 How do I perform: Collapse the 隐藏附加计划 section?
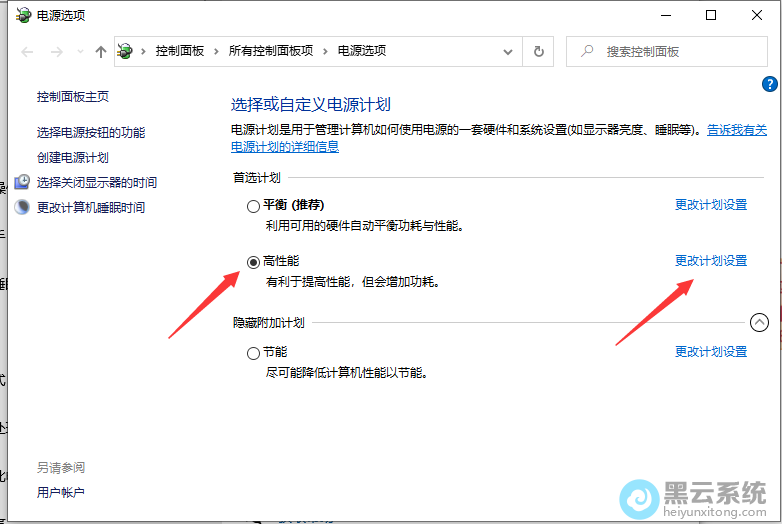tap(759, 322)
